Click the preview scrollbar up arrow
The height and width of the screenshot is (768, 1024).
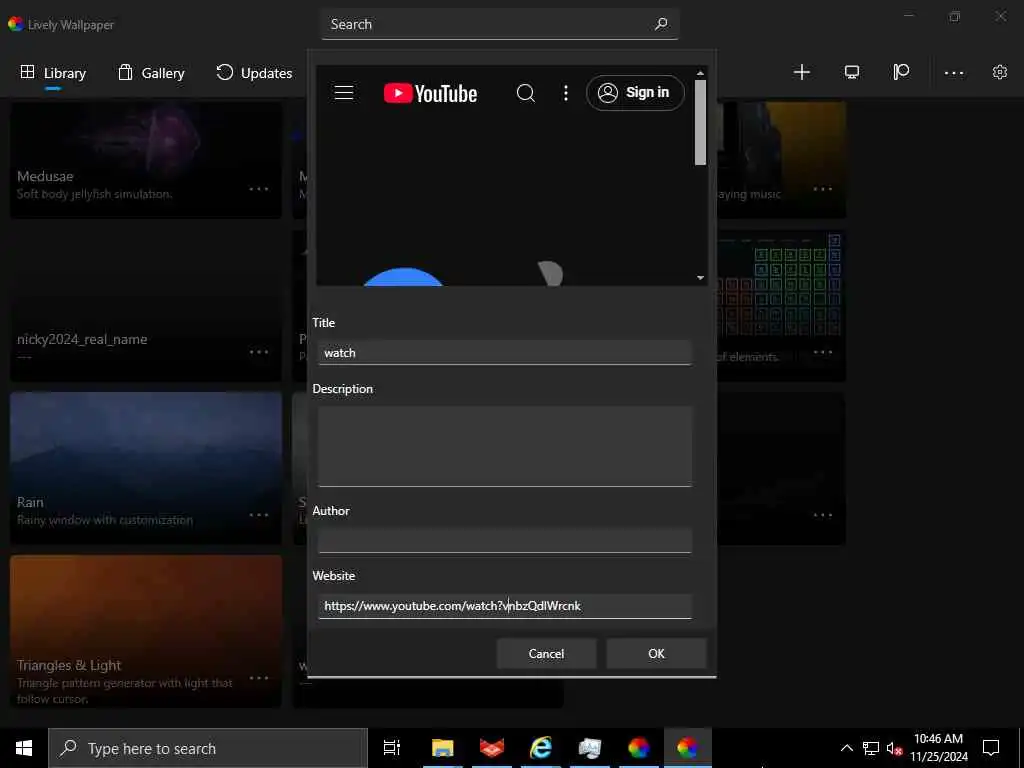point(700,73)
